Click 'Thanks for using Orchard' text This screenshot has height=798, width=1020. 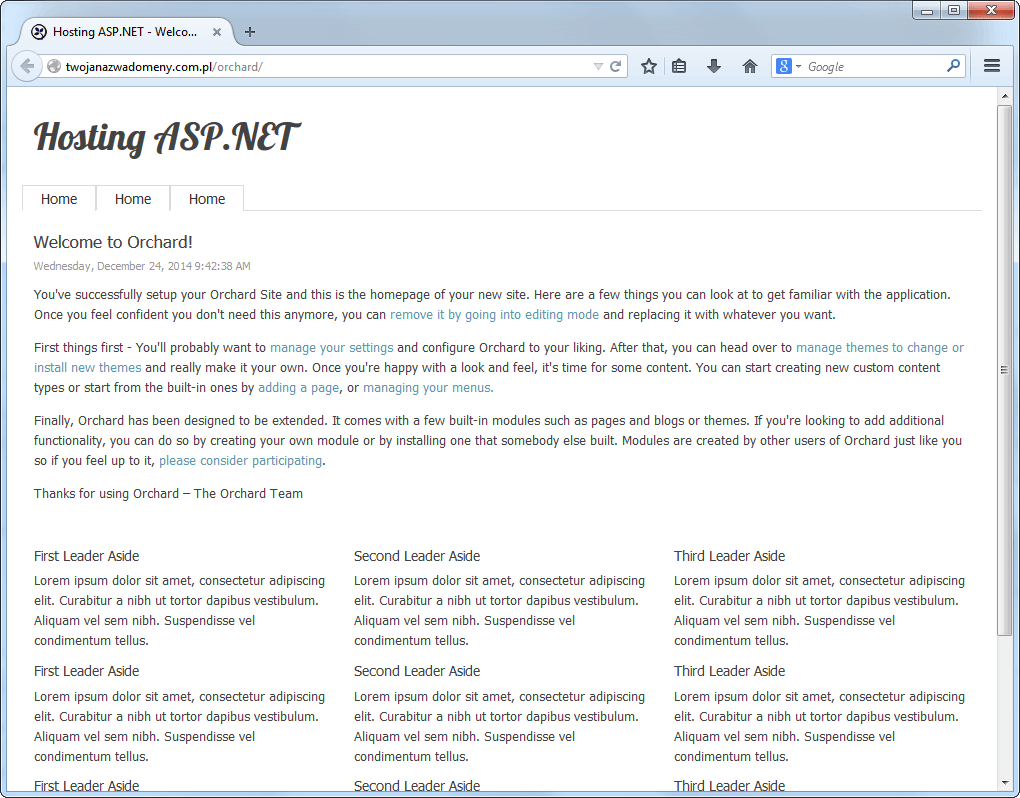coord(107,494)
